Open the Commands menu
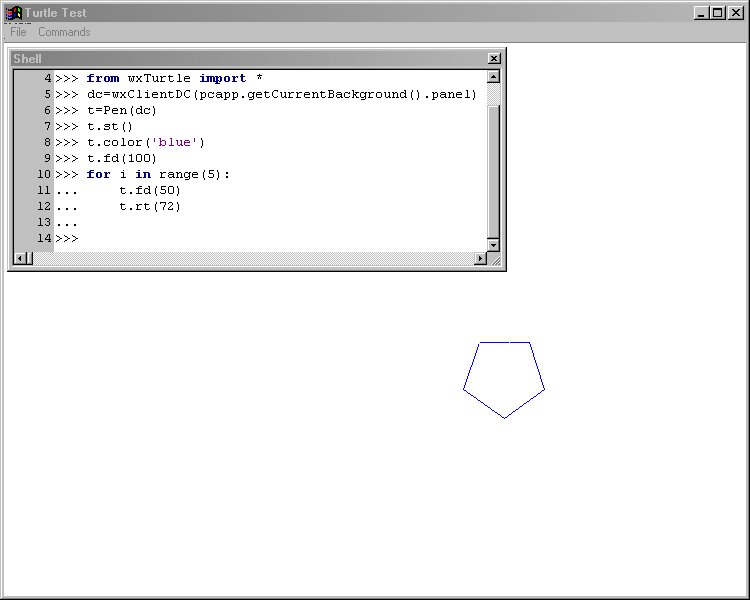Screen dimensions: 750x600 (64, 32)
